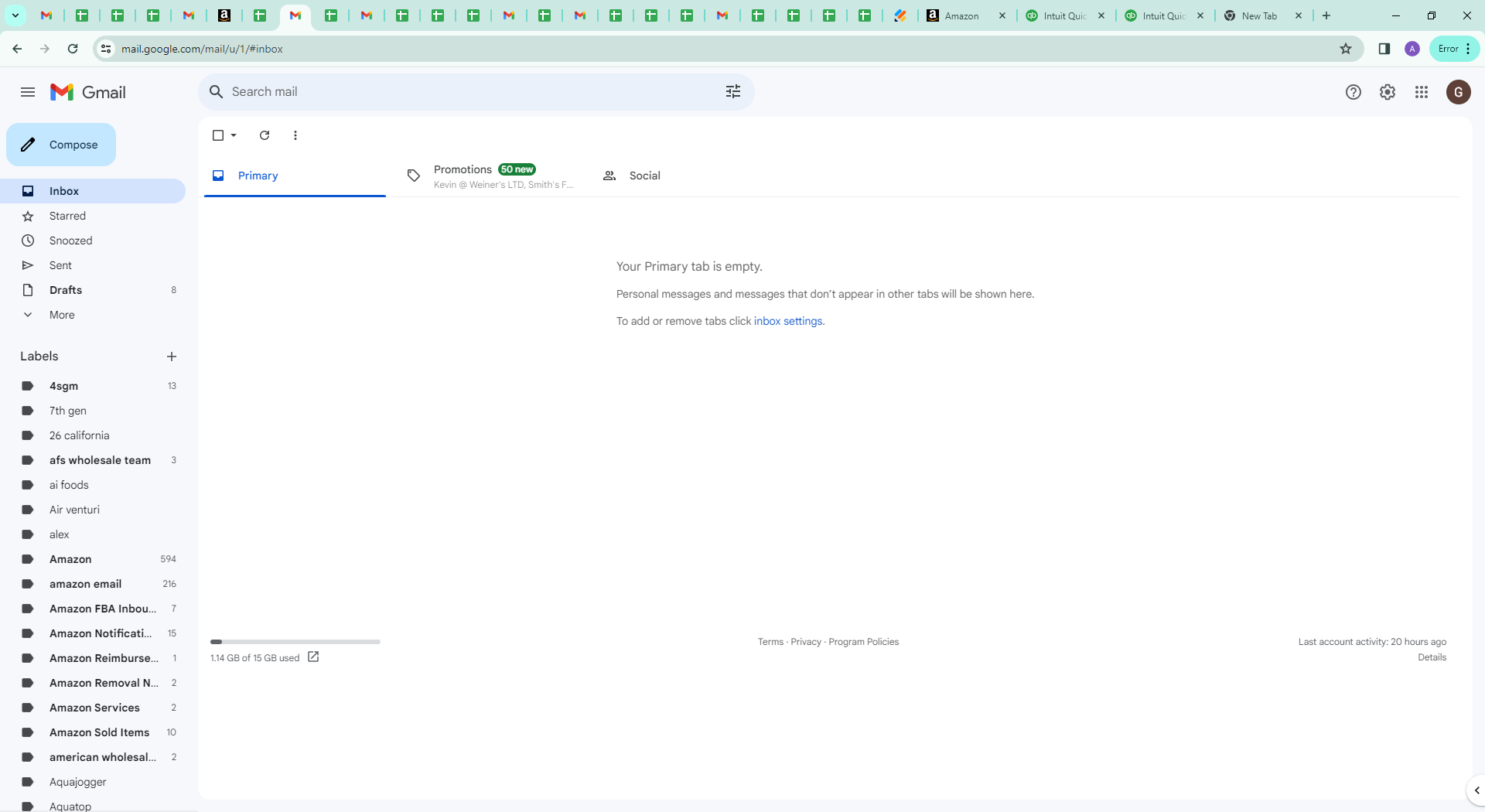The height and width of the screenshot is (812, 1485).
Task: Switch to the Primary tab
Action: [295, 176]
